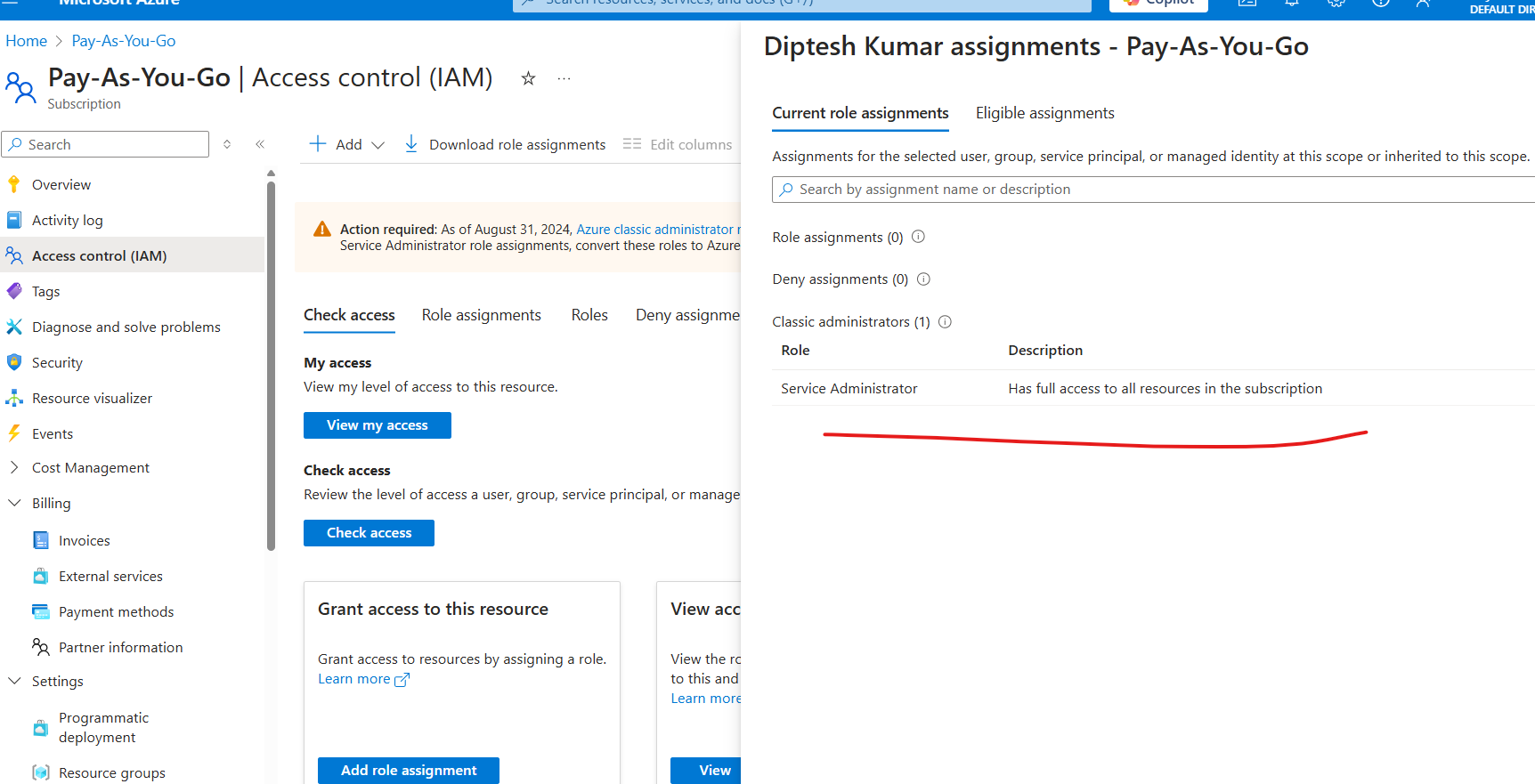Click the Description column header
This screenshot has width=1535, height=784.
tap(1045, 351)
